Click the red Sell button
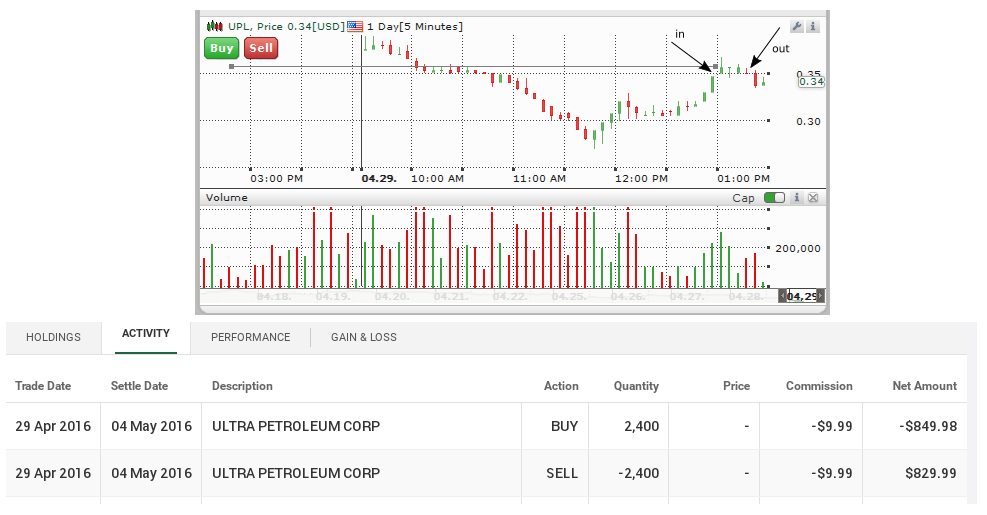Screen dimensions: 987x515 pyautogui.click(x=261, y=48)
